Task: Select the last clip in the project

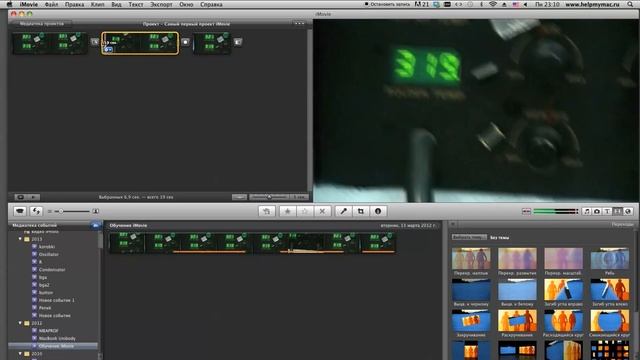Action: (x=212, y=43)
